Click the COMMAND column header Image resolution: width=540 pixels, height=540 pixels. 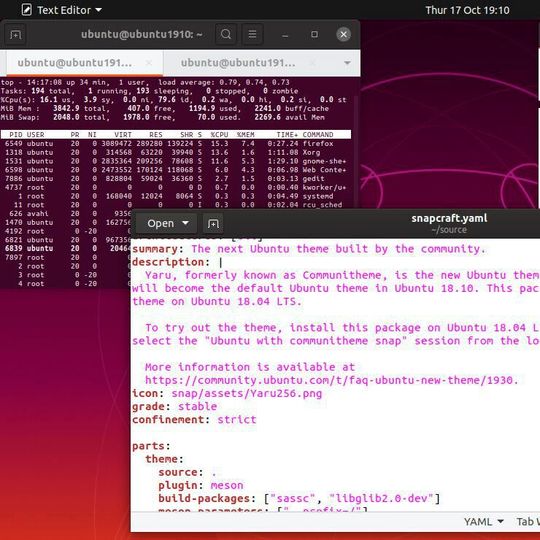(x=318, y=135)
